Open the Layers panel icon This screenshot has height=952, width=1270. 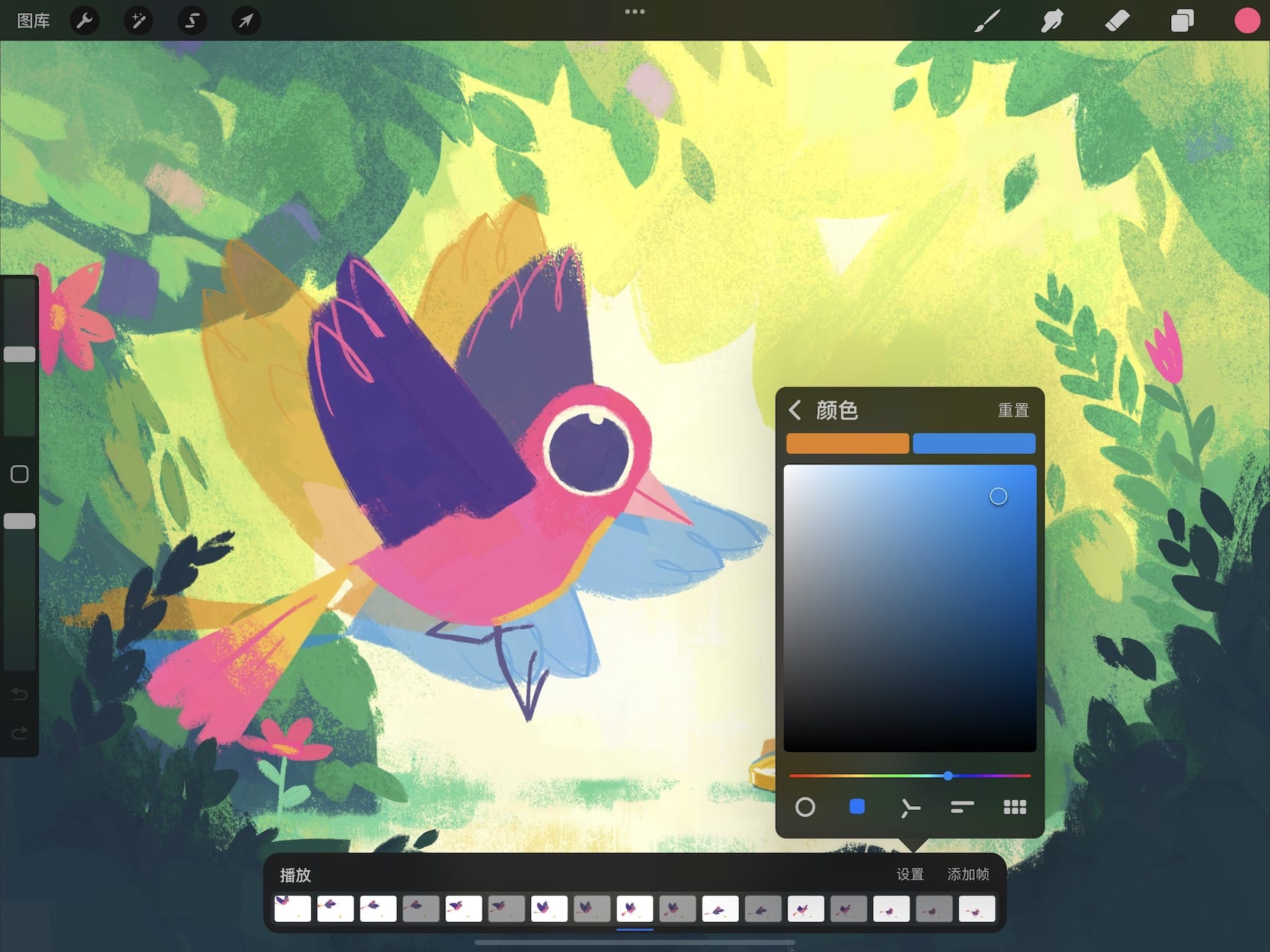[x=1182, y=21]
